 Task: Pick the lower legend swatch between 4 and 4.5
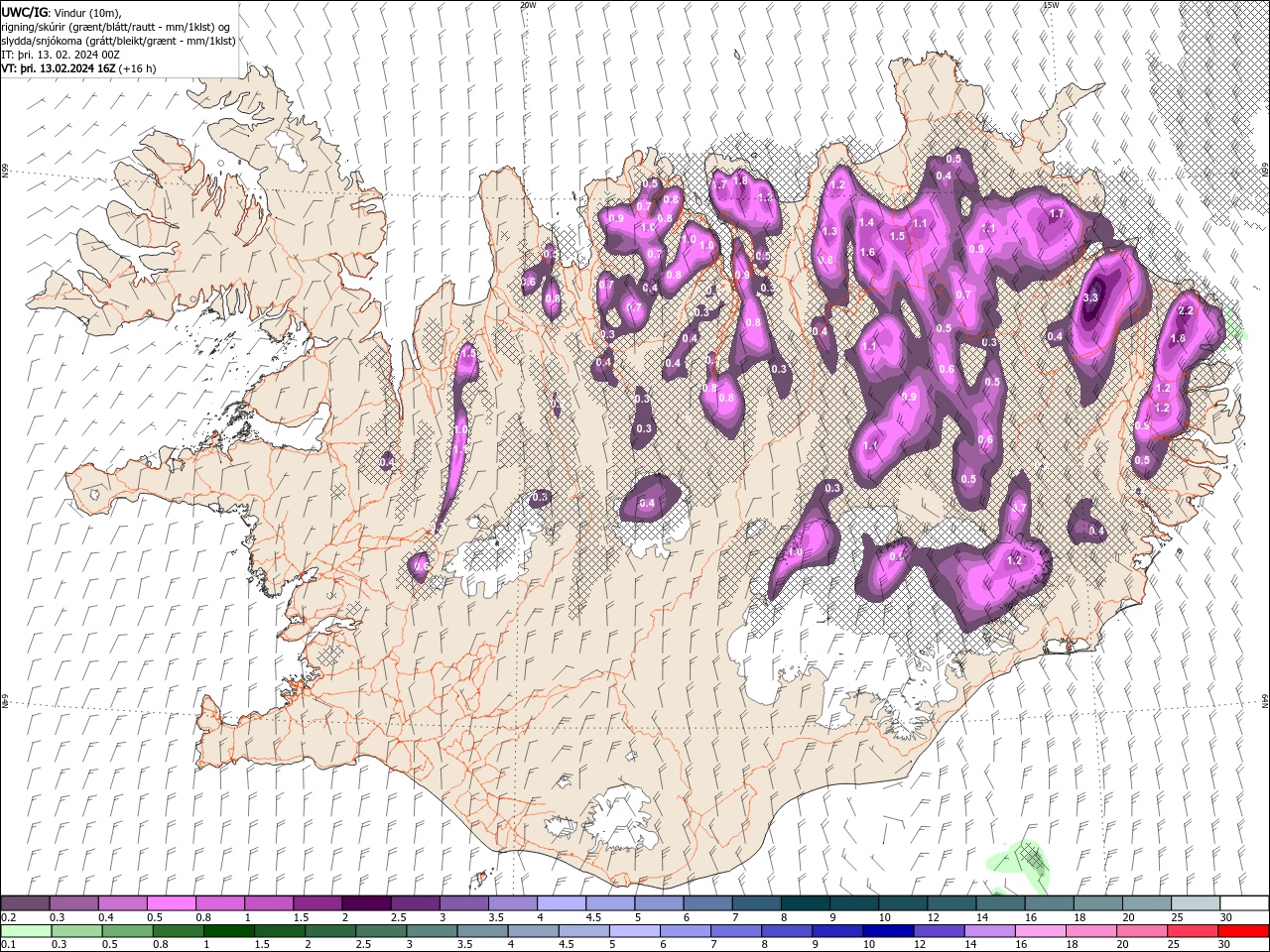(533, 931)
